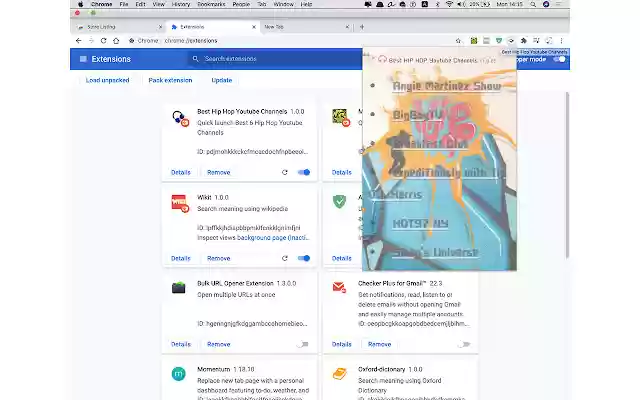Open Chrome's three-dot menu
Image resolution: width=640 pixels, height=400 pixels.
562,41
